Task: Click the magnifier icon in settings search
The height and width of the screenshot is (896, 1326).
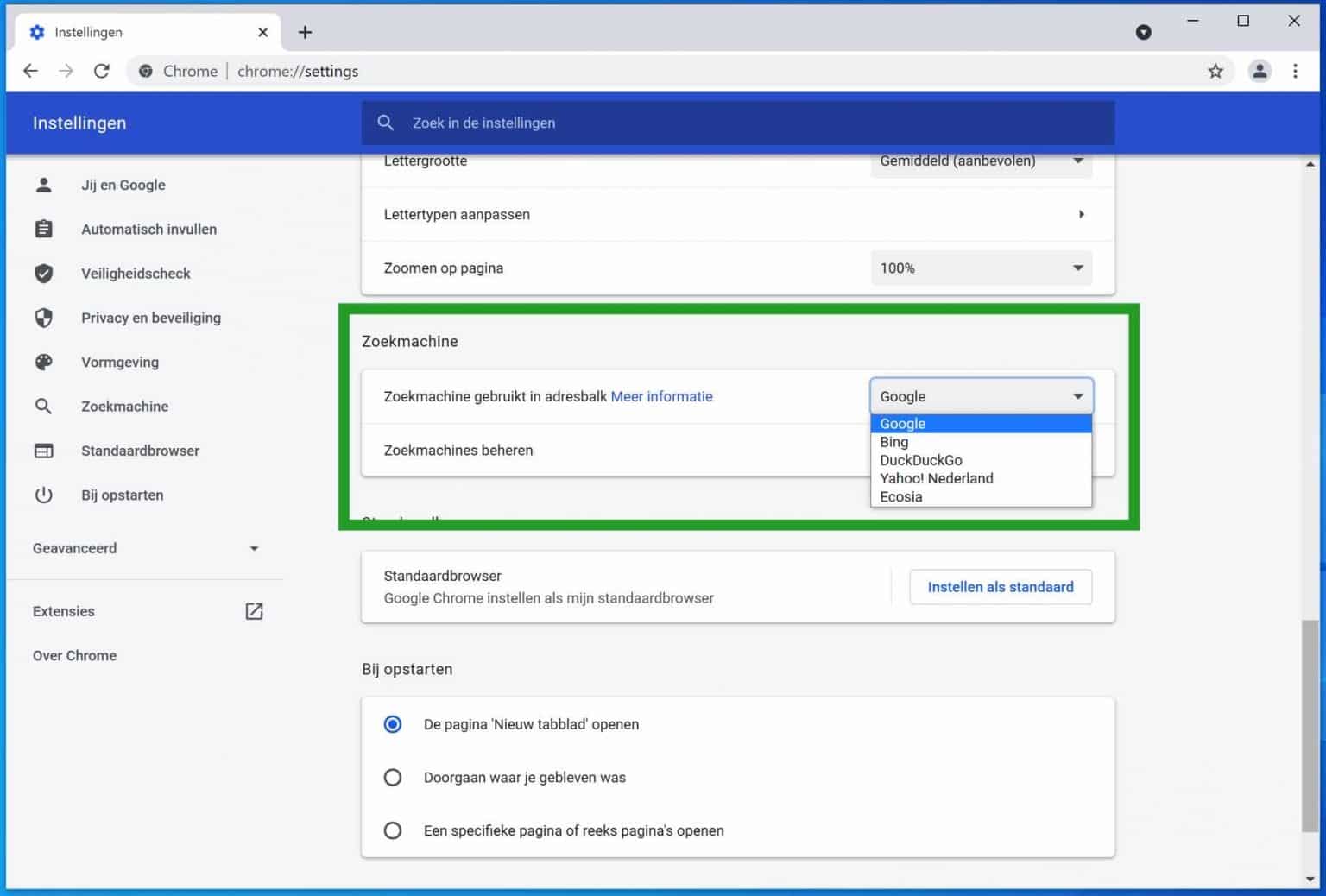Action: (x=386, y=123)
